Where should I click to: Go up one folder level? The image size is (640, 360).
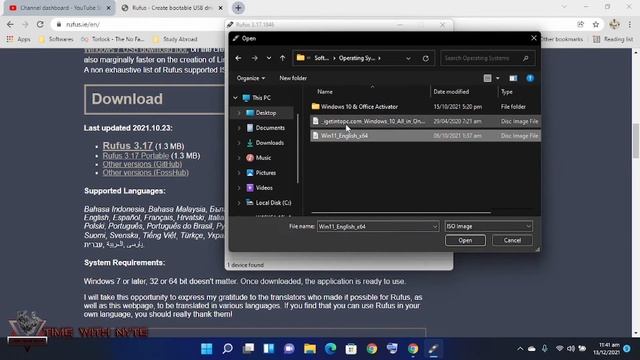(282, 58)
